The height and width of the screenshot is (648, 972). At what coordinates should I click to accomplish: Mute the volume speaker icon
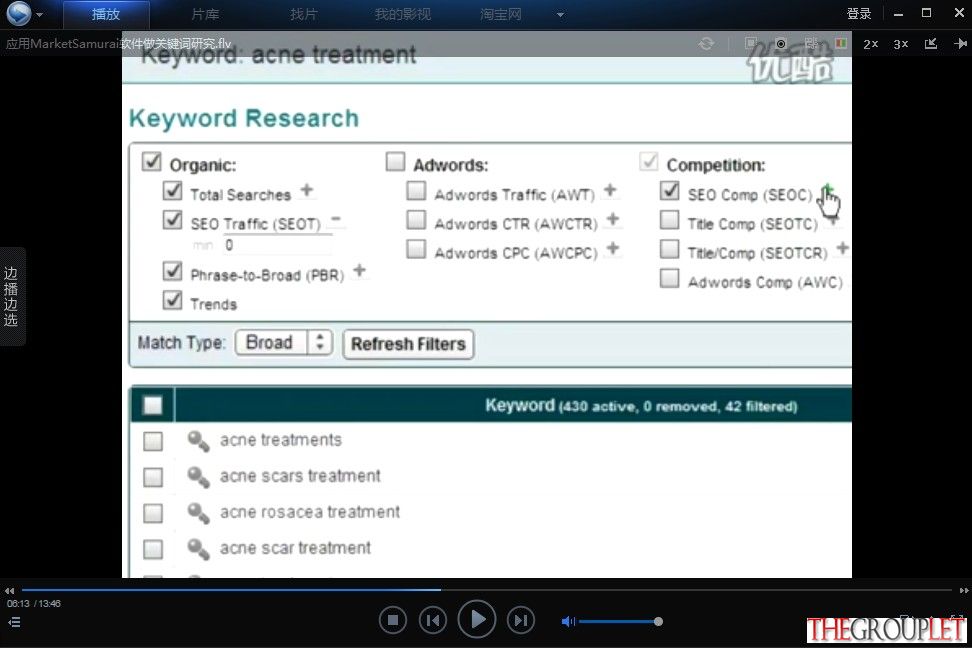(568, 621)
